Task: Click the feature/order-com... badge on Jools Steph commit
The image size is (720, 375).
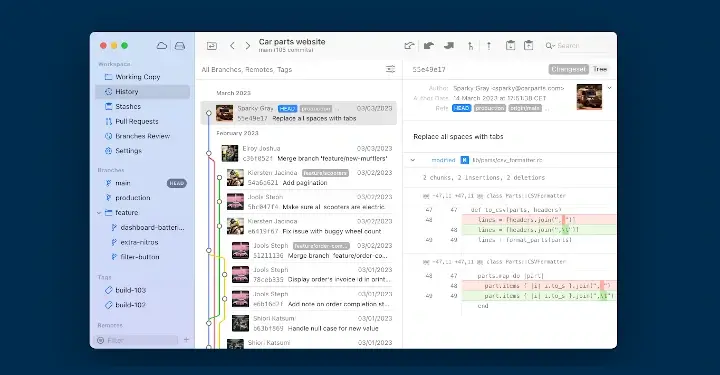Action: click(x=321, y=246)
